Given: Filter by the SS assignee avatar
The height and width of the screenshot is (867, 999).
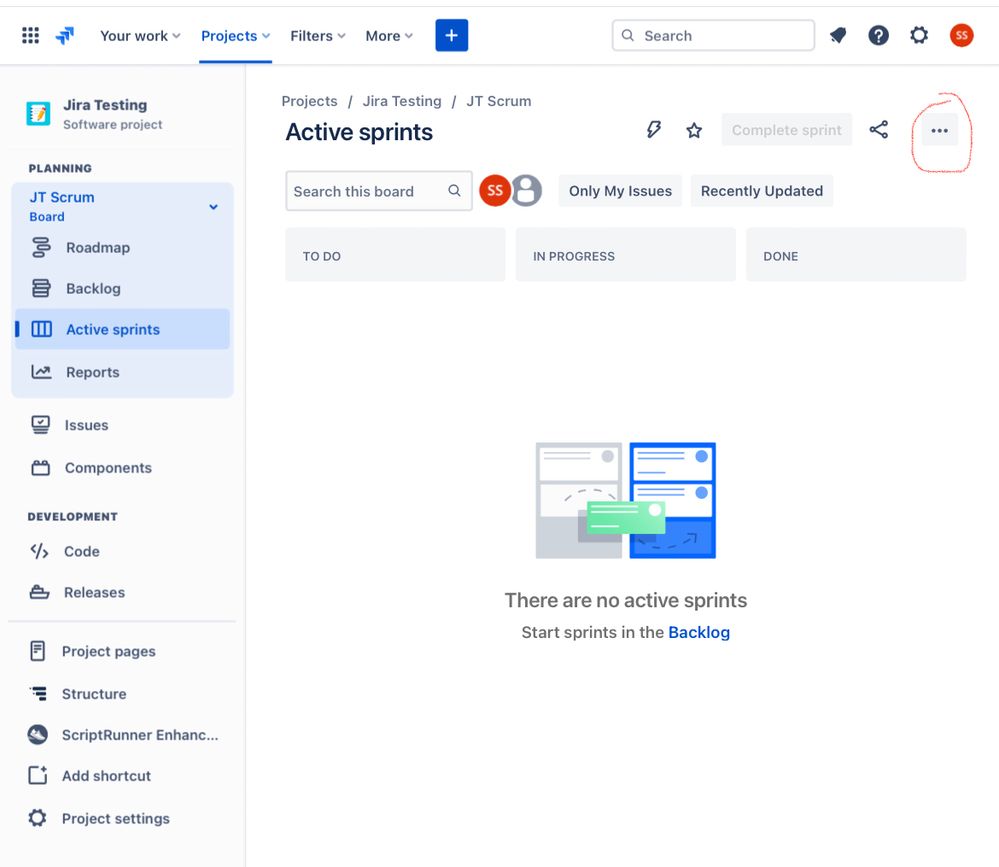Looking at the screenshot, I should (495, 190).
